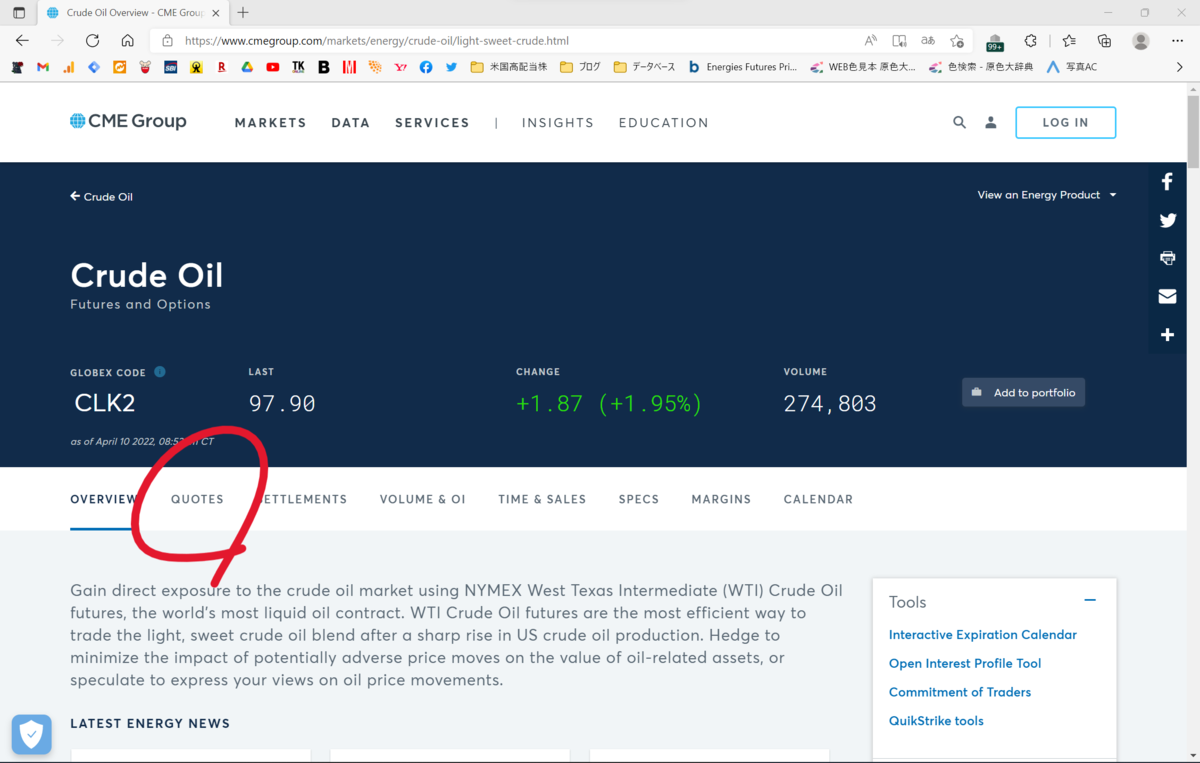The image size is (1200, 763).
Task: Open Rakuten R bookmark icon
Action: click(x=222, y=67)
